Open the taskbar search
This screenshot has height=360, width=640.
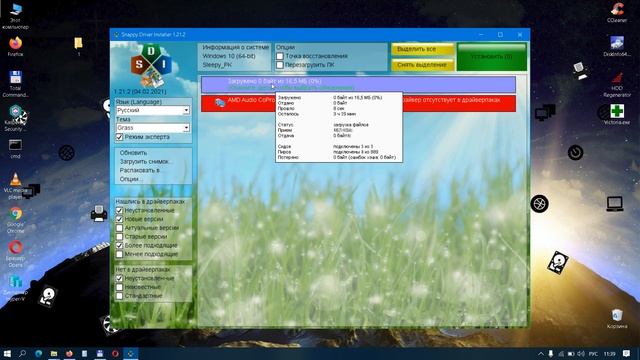point(22,353)
